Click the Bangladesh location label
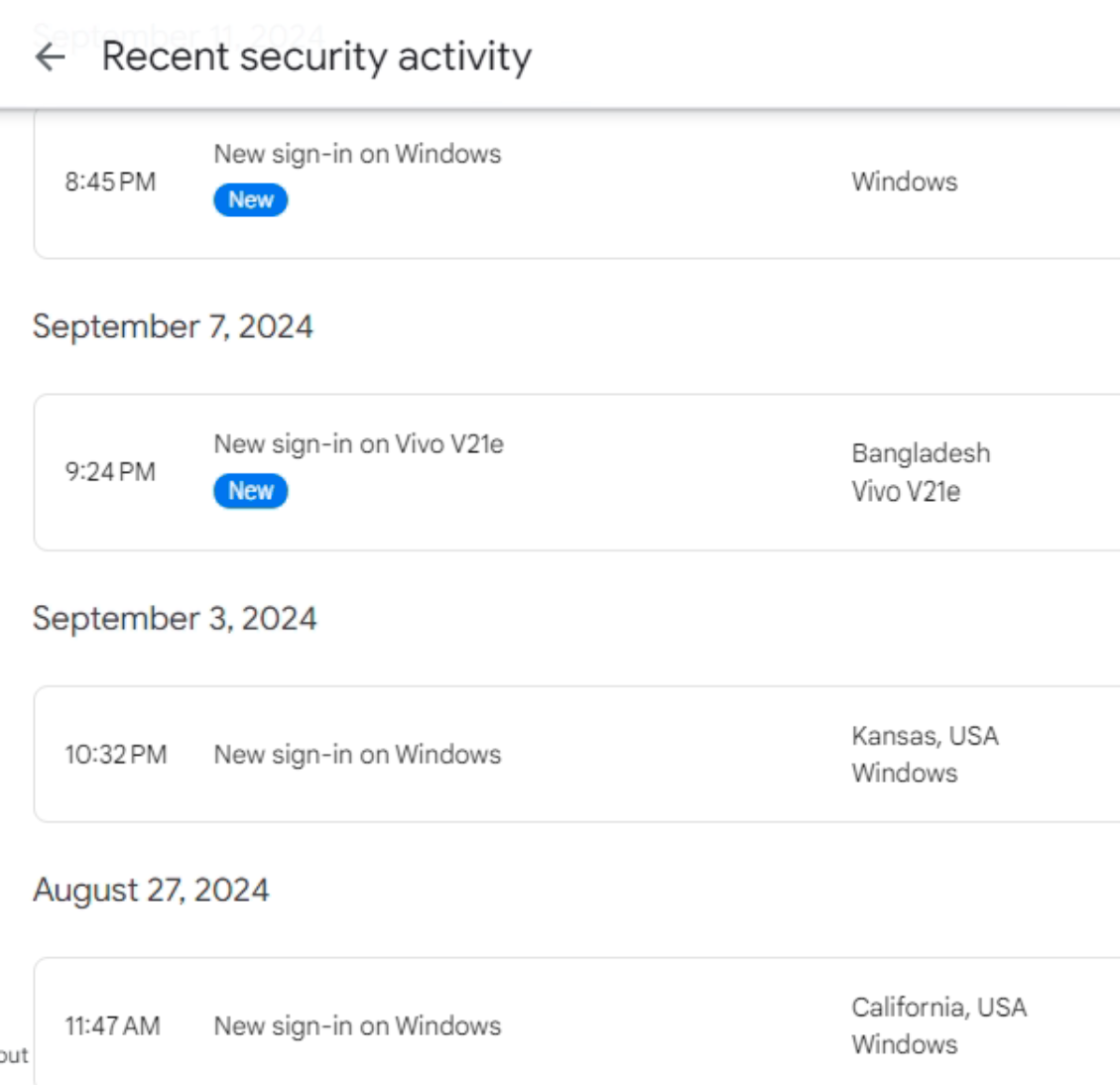Screen dimensions: 1120x1085 tap(920, 453)
